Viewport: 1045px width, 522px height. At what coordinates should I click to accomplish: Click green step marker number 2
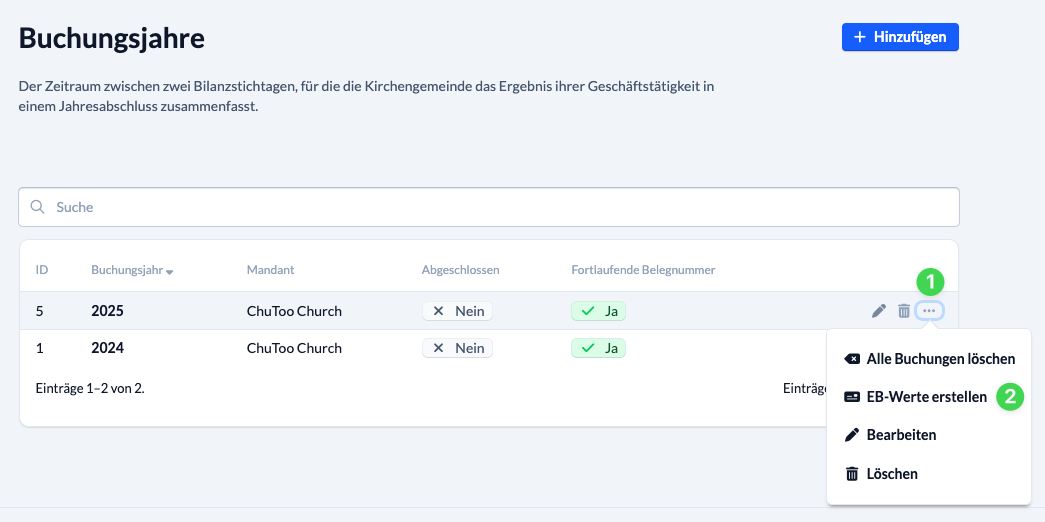1010,397
